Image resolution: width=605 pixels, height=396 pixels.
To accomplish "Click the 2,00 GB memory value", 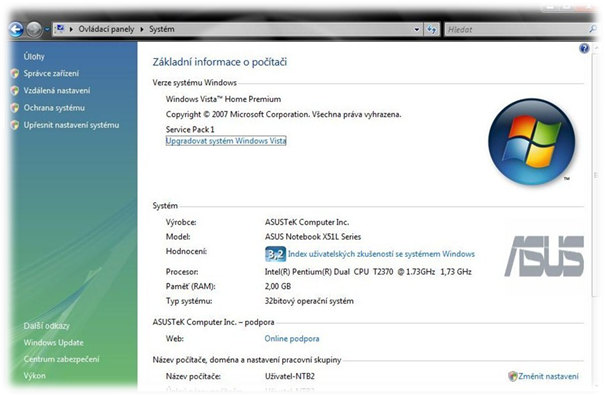I will pyautogui.click(x=278, y=286).
